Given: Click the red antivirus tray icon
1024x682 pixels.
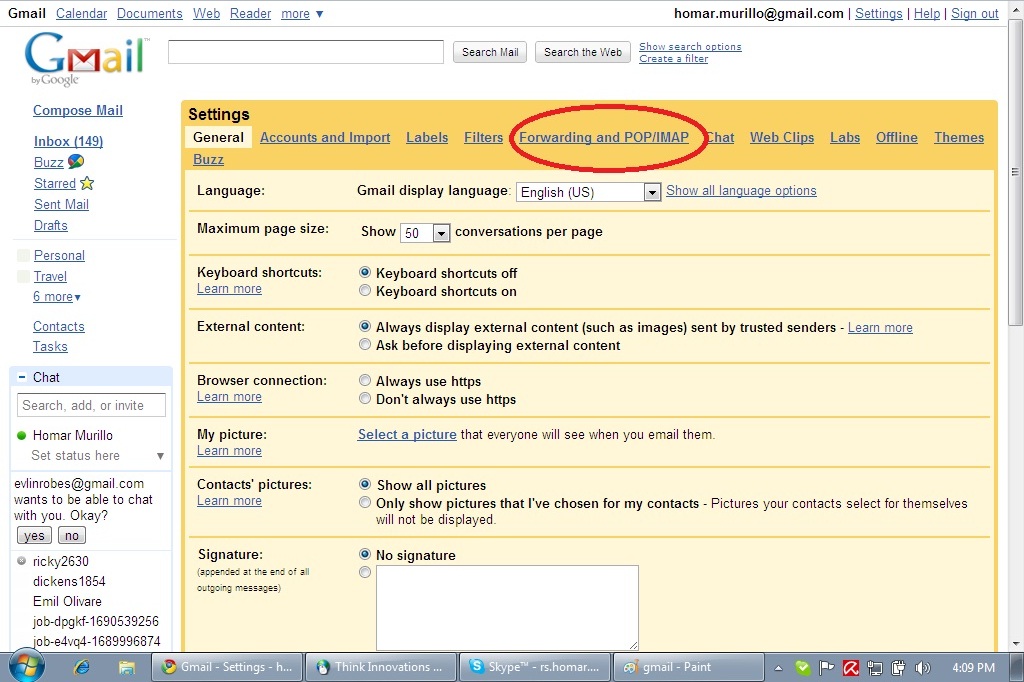Looking at the screenshot, I should [x=851, y=668].
